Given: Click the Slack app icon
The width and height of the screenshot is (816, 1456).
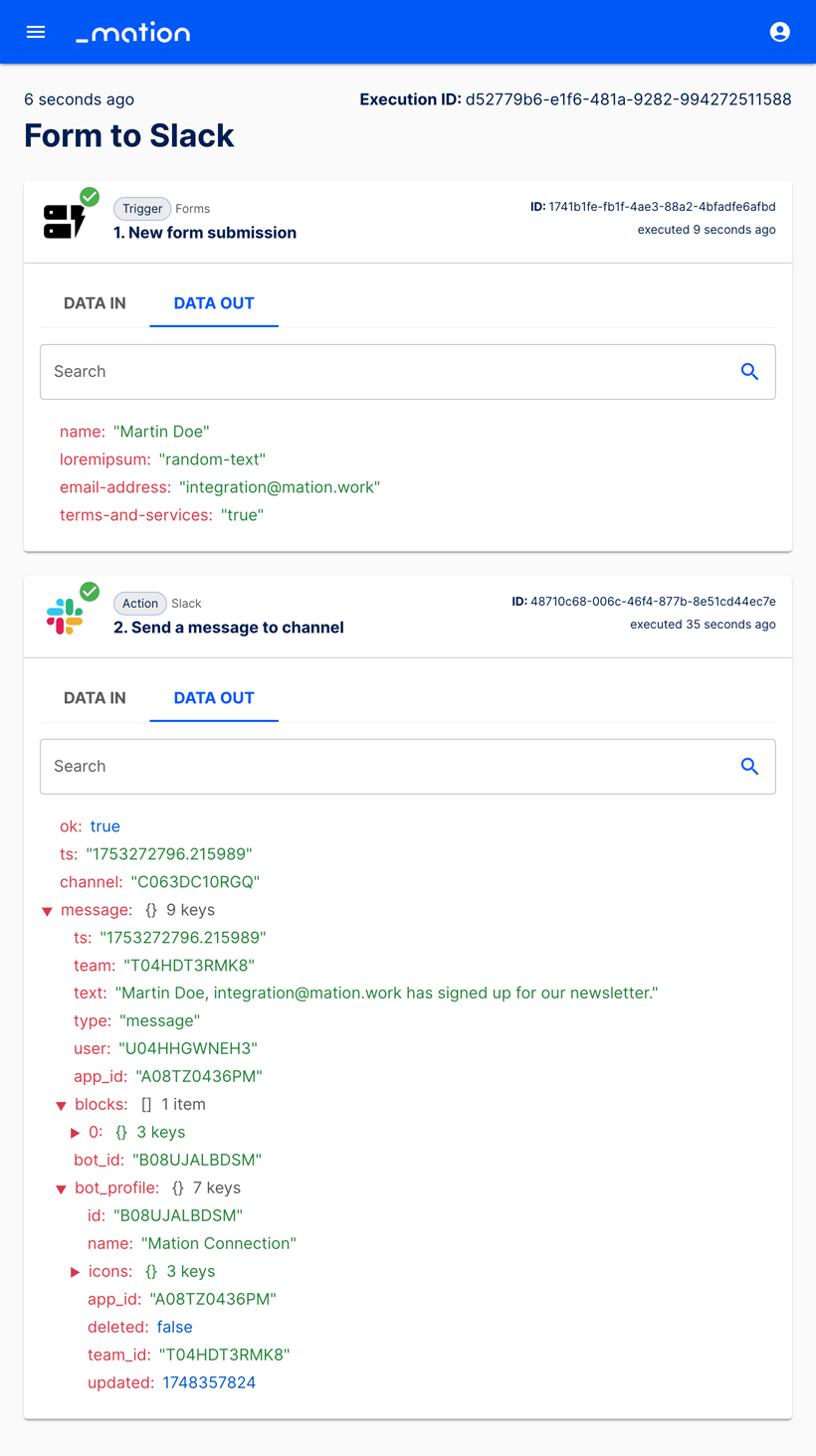Looking at the screenshot, I should coord(64,617).
